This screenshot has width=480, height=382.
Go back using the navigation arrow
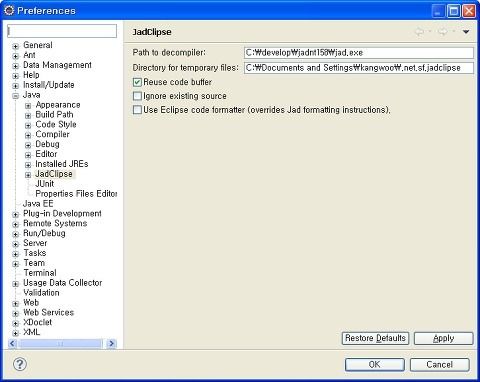click(419, 32)
